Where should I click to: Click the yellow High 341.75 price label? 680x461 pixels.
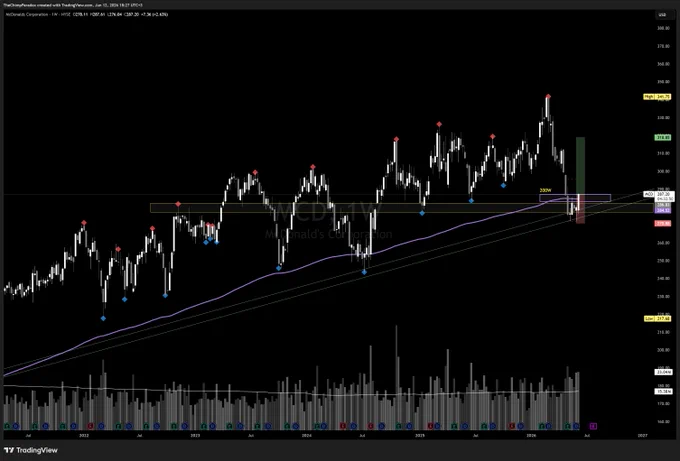tap(657, 97)
